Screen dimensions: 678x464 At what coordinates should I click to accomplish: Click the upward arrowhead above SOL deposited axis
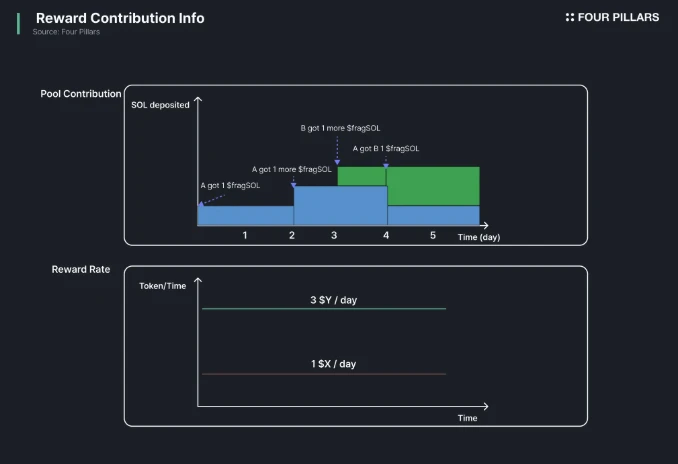point(198,100)
